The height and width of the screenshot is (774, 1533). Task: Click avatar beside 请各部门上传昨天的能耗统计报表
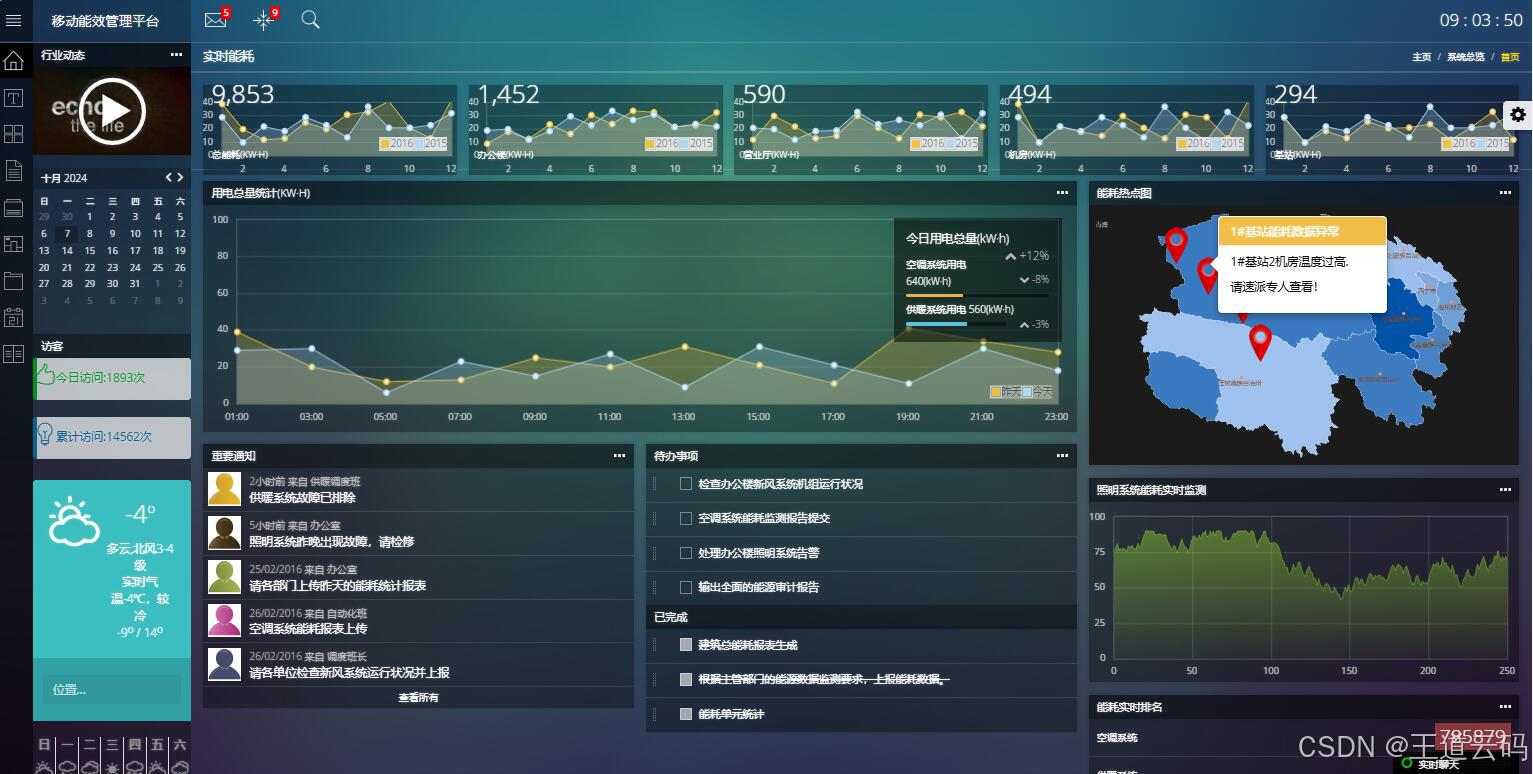[x=224, y=577]
